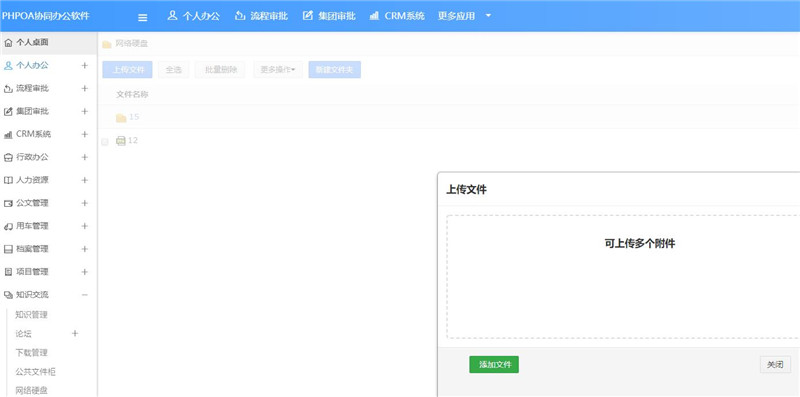This screenshot has width=800, height=397.
Task: Toggle the hamburger menu icon in header
Action: pyautogui.click(x=143, y=17)
